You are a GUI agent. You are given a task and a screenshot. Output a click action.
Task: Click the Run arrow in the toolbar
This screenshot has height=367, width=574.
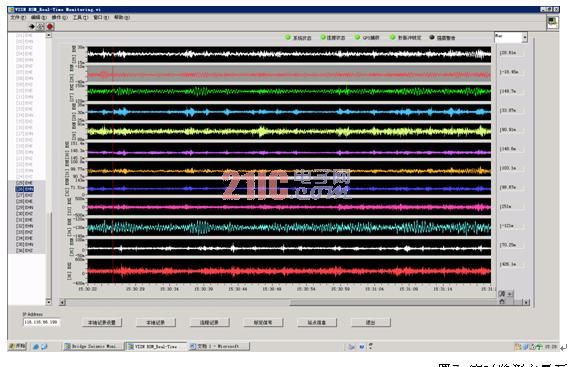tap(32, 26)
